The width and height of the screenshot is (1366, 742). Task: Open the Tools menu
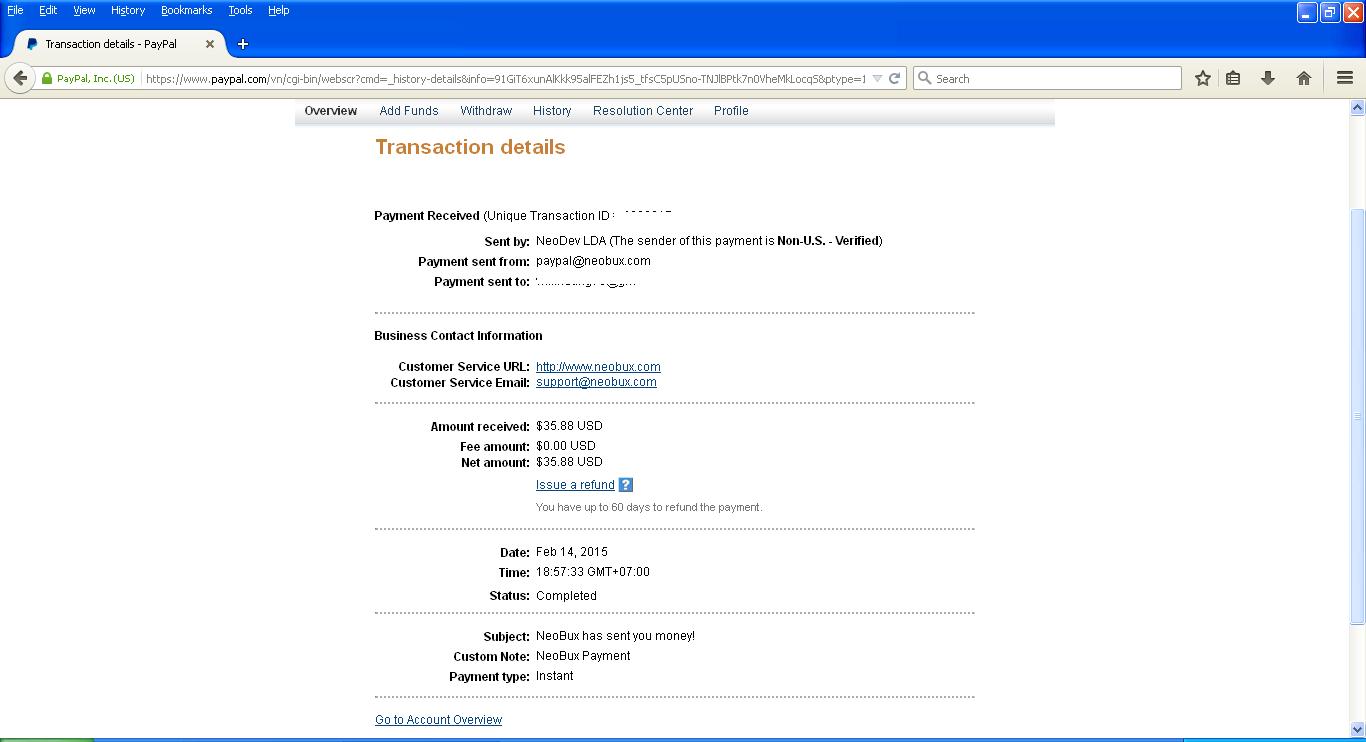coord(240,10)
